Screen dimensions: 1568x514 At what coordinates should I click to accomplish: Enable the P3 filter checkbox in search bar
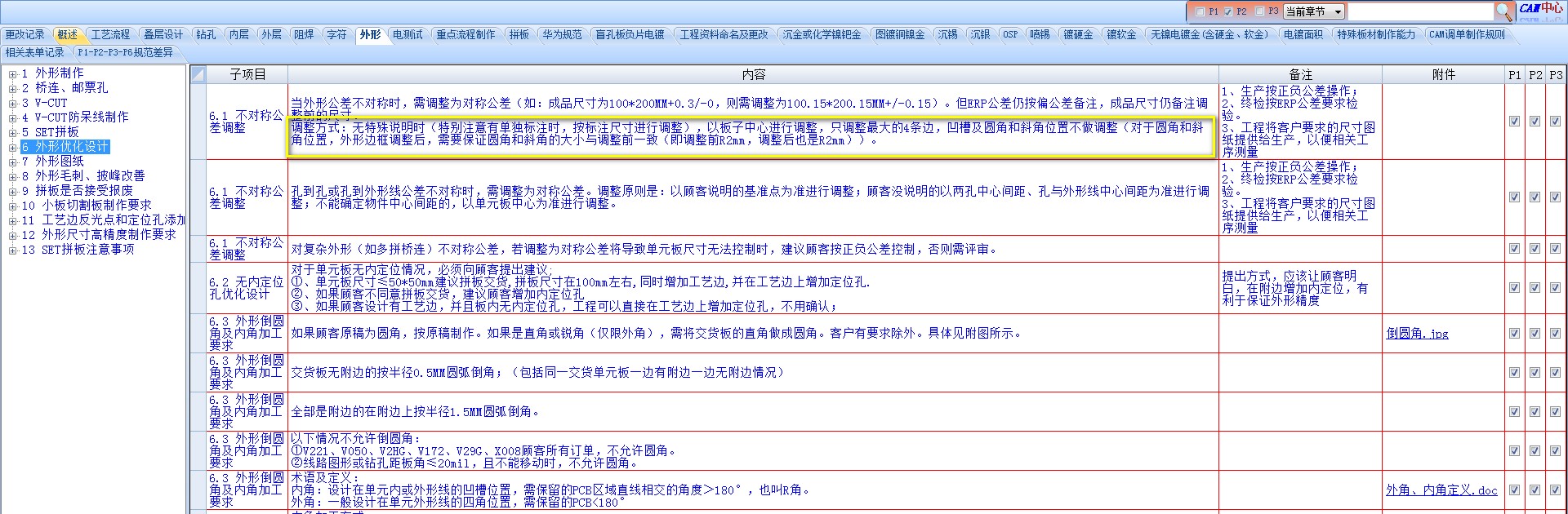point(1259,11)
